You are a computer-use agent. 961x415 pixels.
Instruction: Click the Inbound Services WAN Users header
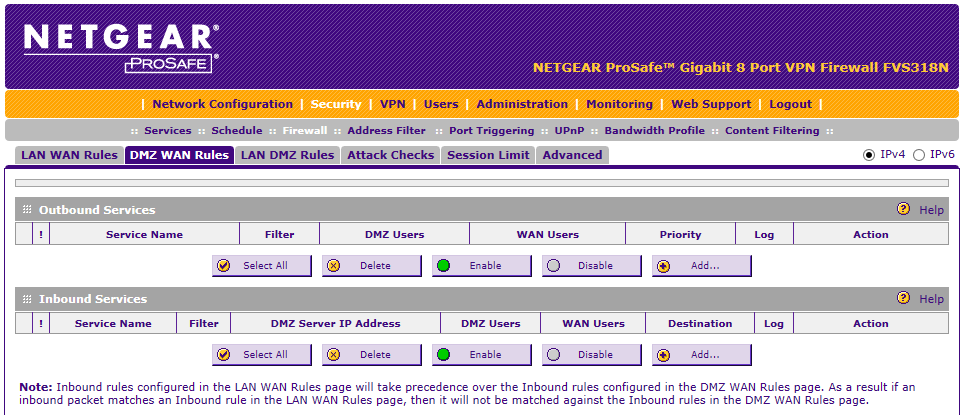tap(593, 323)
